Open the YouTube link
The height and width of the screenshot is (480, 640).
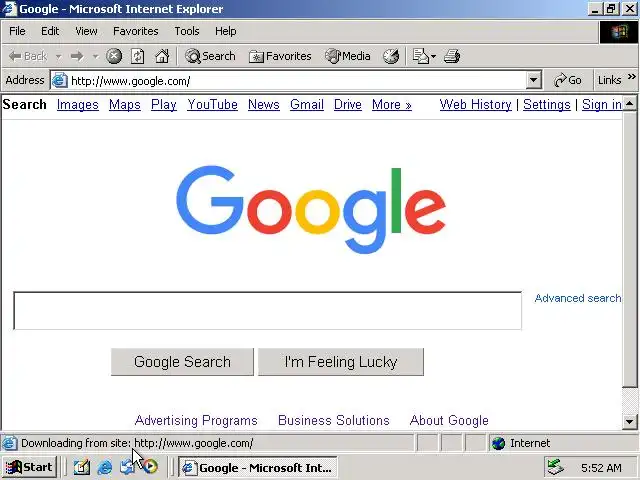click(x=212, y=105)
